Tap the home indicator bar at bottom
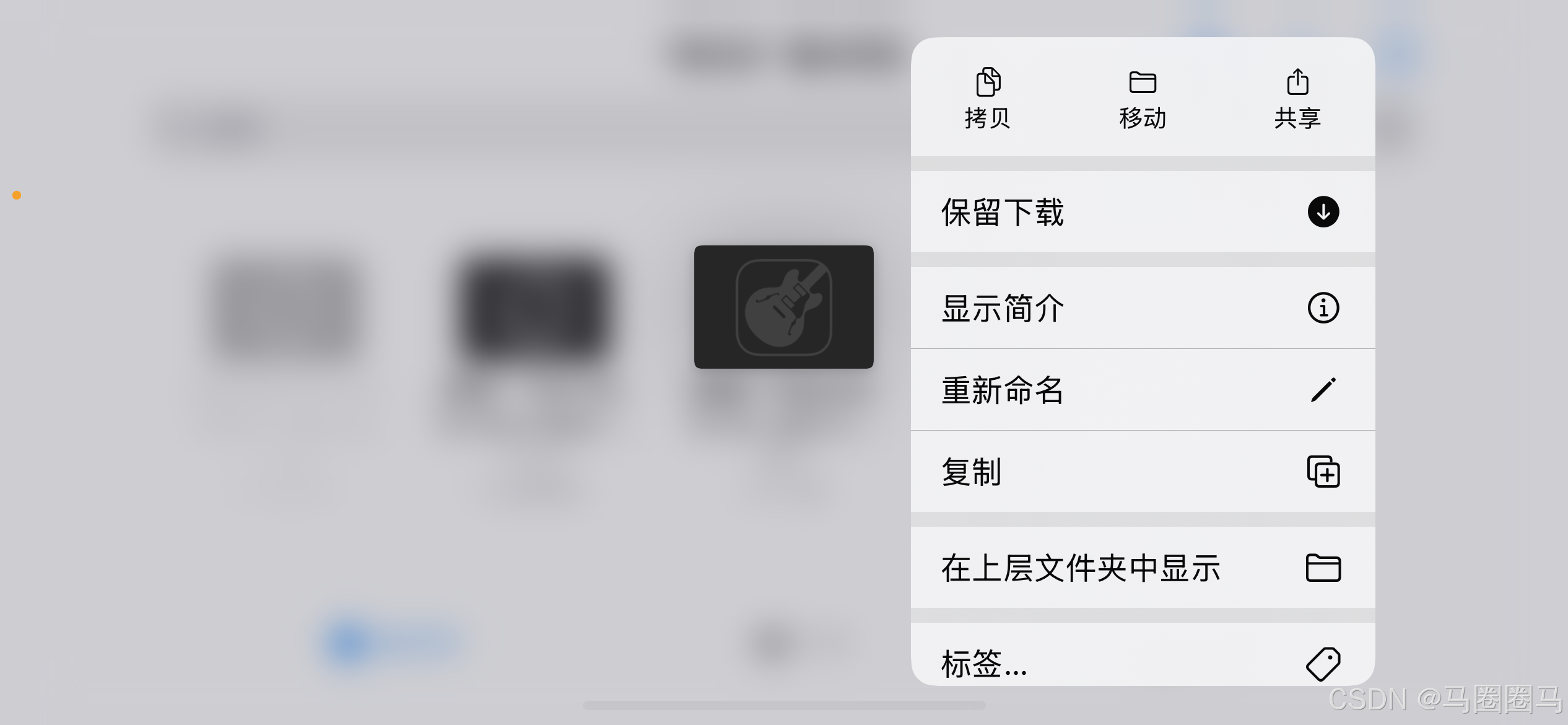1568x725 pixels. [784, 705]
